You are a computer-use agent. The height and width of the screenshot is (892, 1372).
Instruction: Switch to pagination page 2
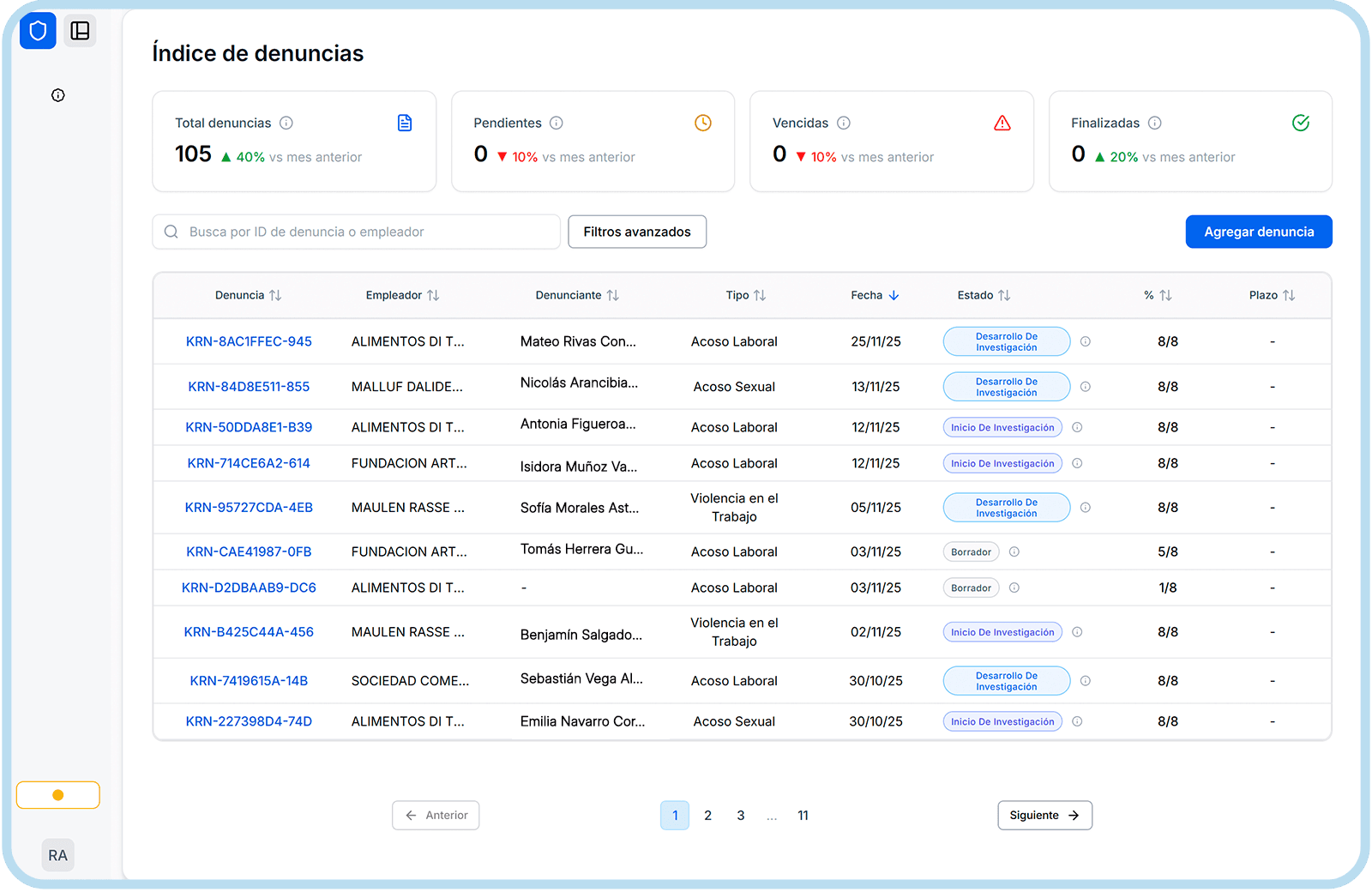pyautogui.click(x=707, y=816)
